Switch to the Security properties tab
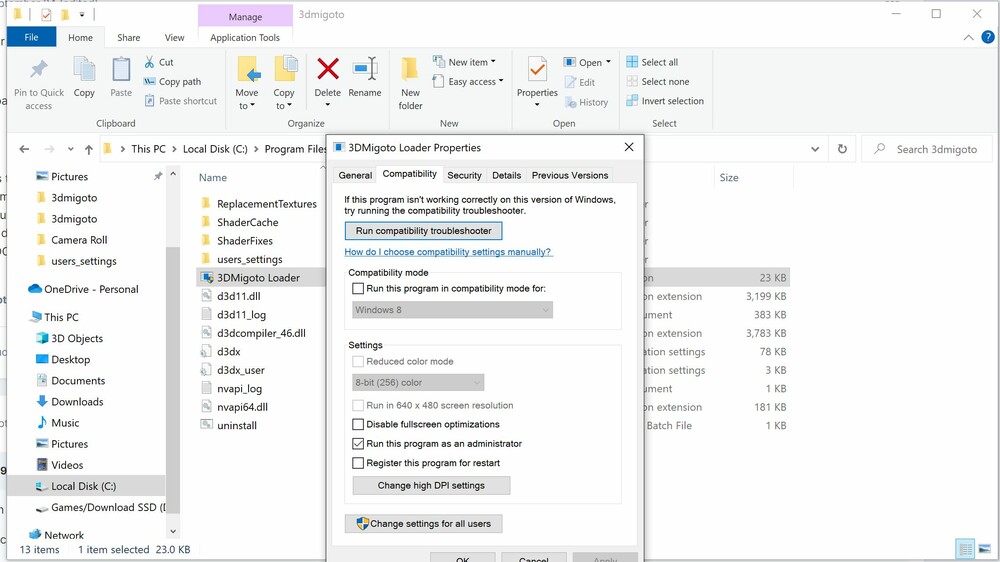This screenshot has height=562, width=1000. (x=464, y=175)
